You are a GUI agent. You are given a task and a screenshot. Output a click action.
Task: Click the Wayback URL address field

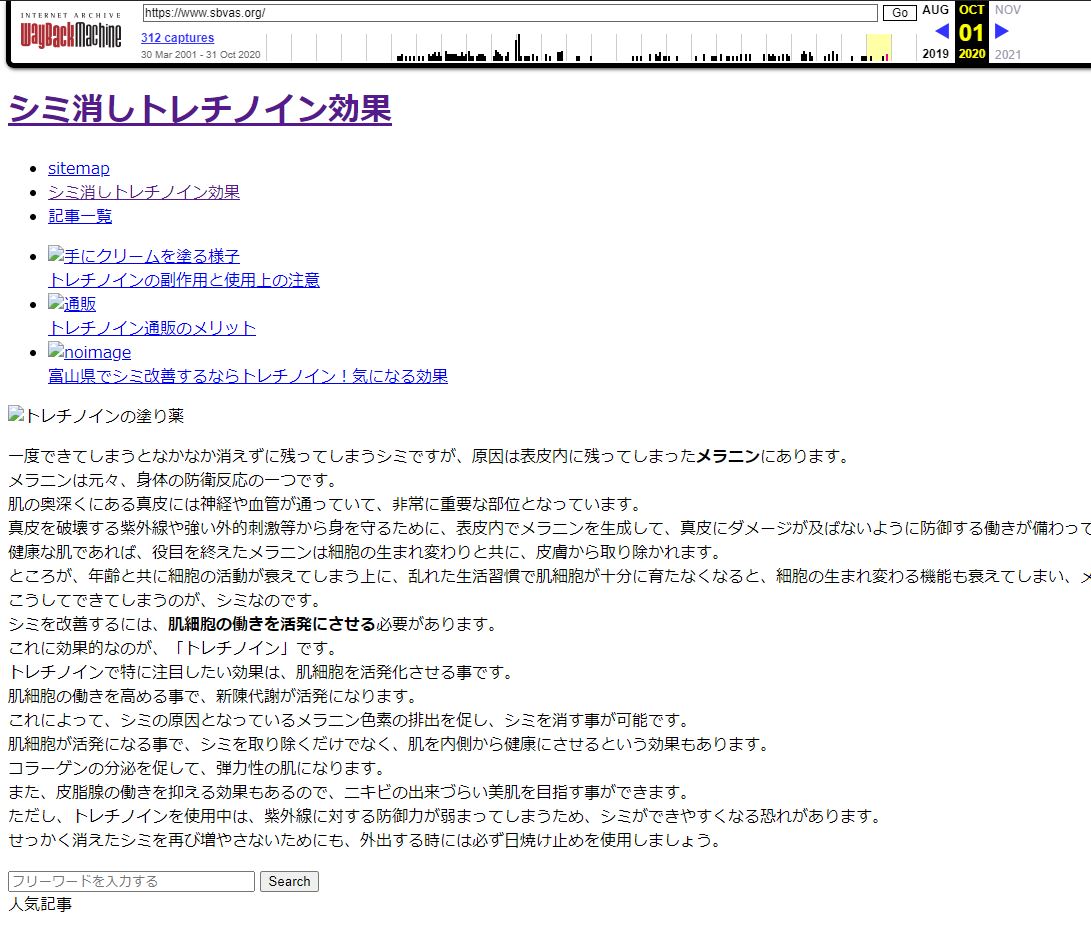point(509,13)
